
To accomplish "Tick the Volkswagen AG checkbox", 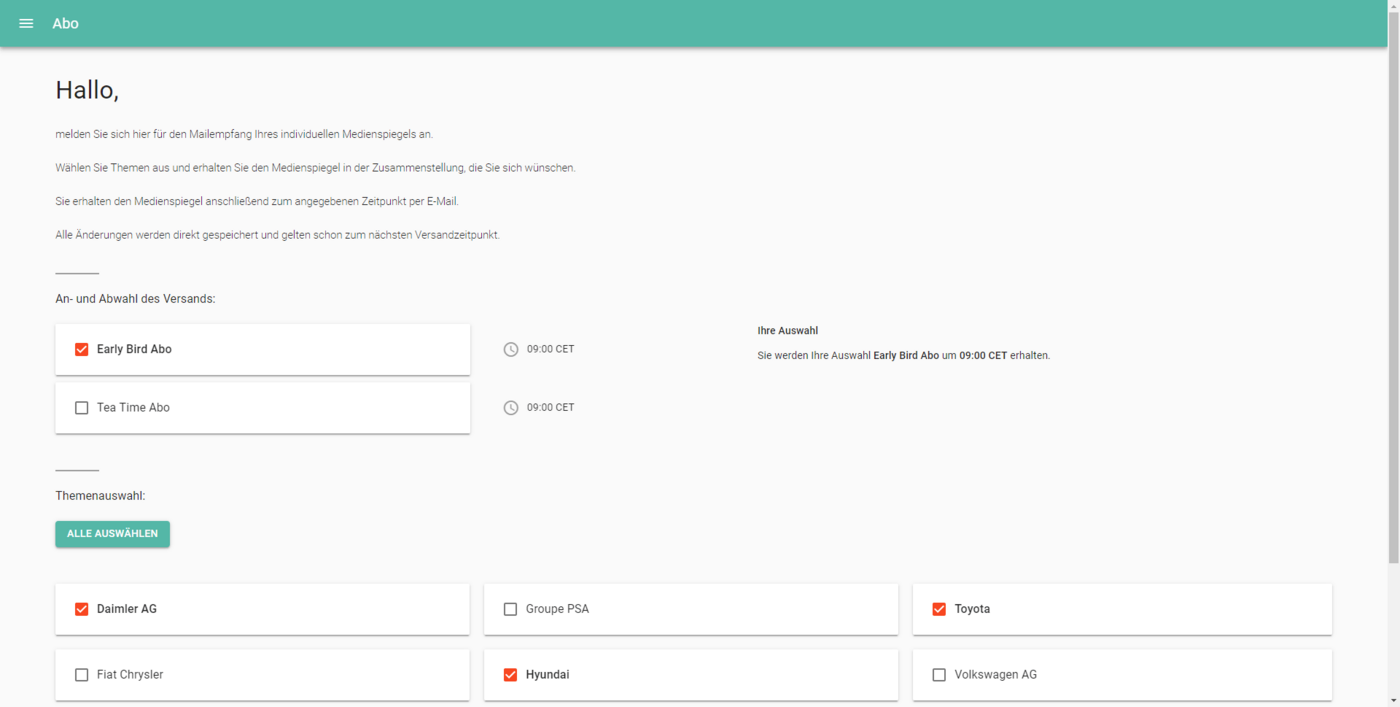I will pos(939,675).
